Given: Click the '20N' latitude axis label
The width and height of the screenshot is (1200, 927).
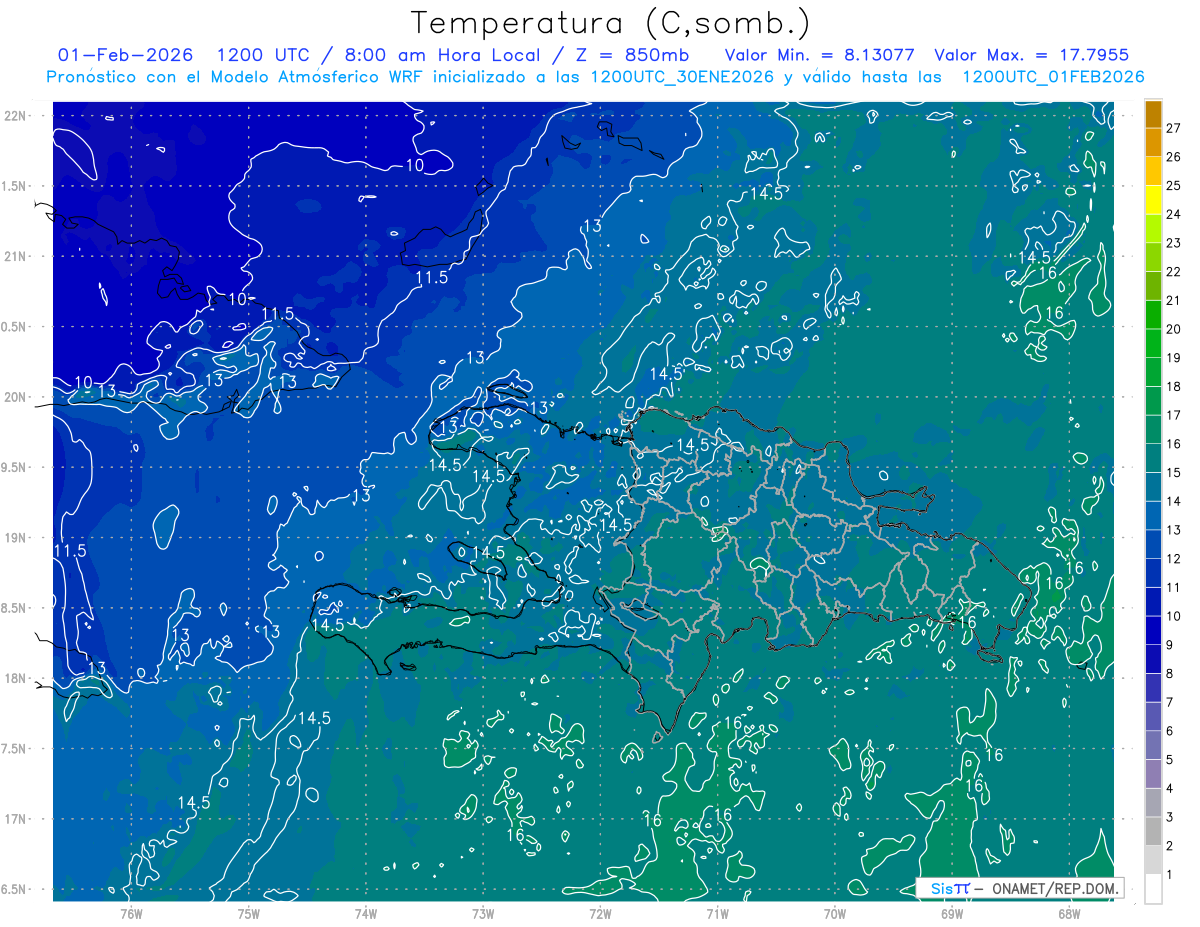Looking at the screenshot, I should [16, 397].
